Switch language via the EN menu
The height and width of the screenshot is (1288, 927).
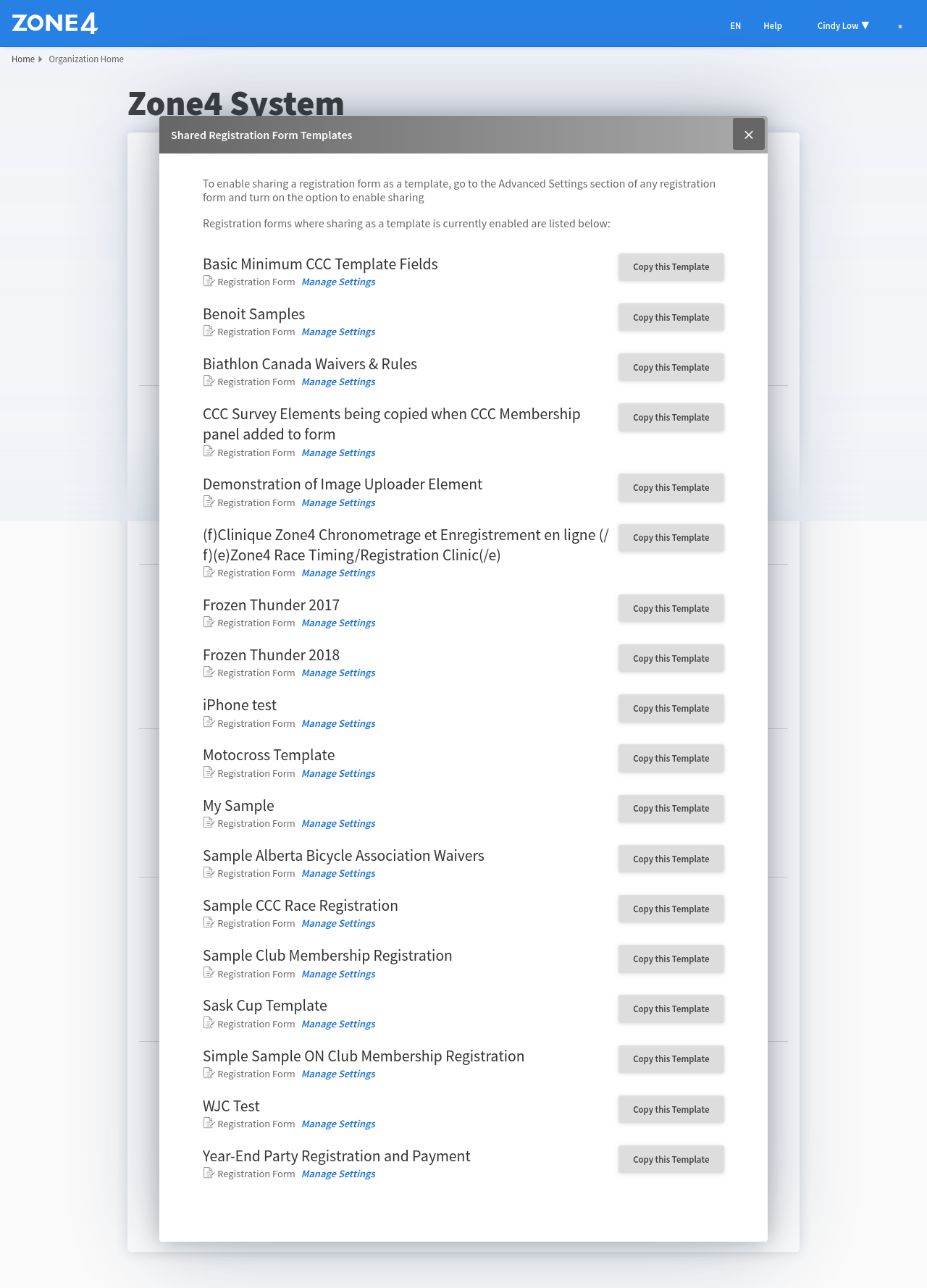pos(735,25)
